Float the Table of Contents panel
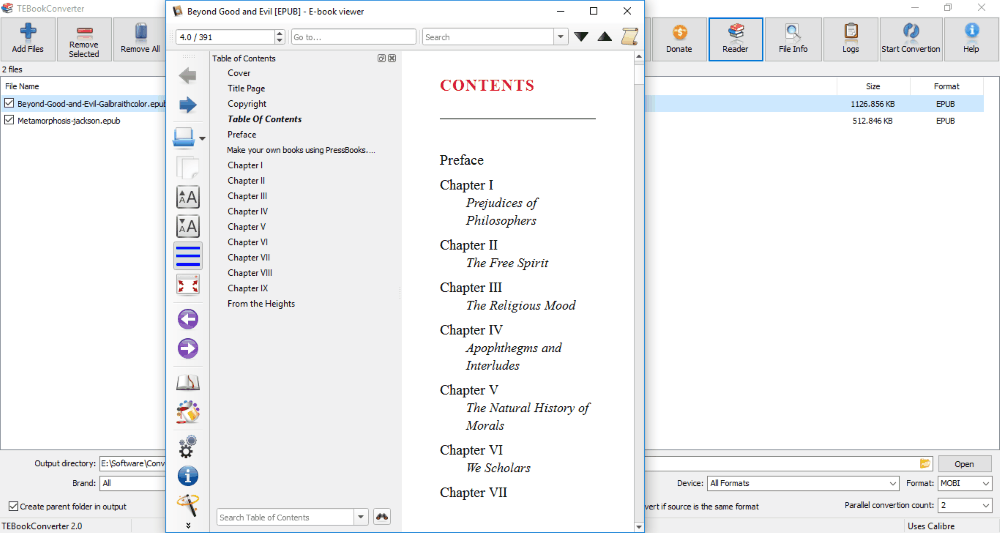The image size is (1000, 533). click(381, 58)
